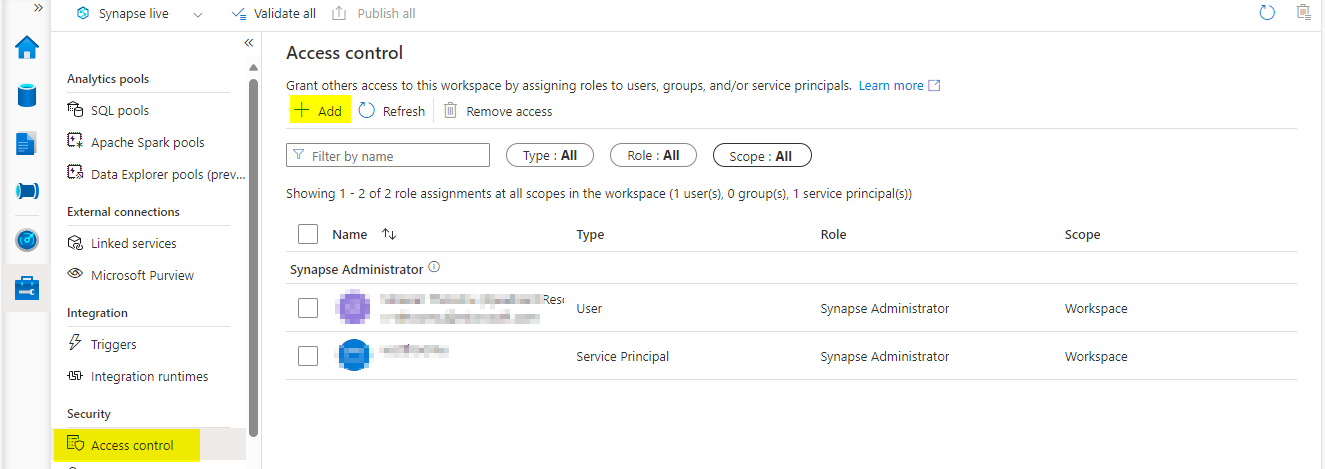Expand the left navigation rail chevrons
The height and width of the screenshot is (469, 1325).
(38, 8)
